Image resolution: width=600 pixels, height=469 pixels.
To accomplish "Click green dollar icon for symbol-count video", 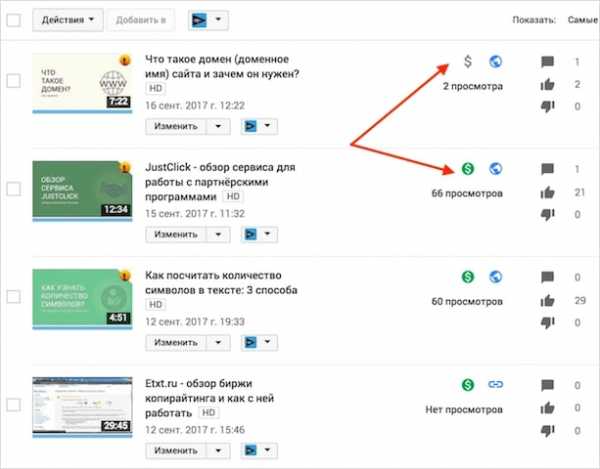I will pos(467,276).
